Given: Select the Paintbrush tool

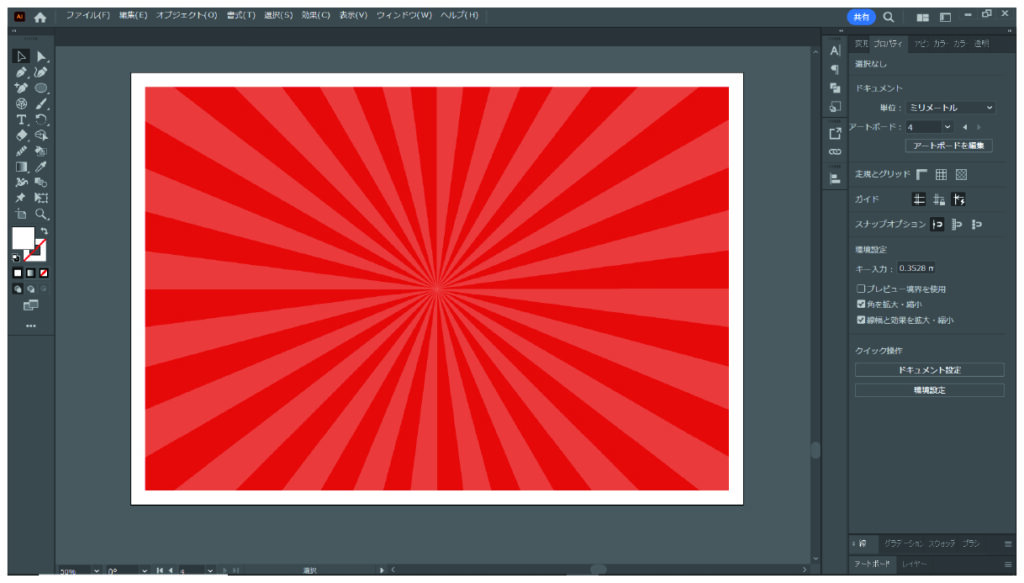Looking at the screenshot, I should [41, 104].
